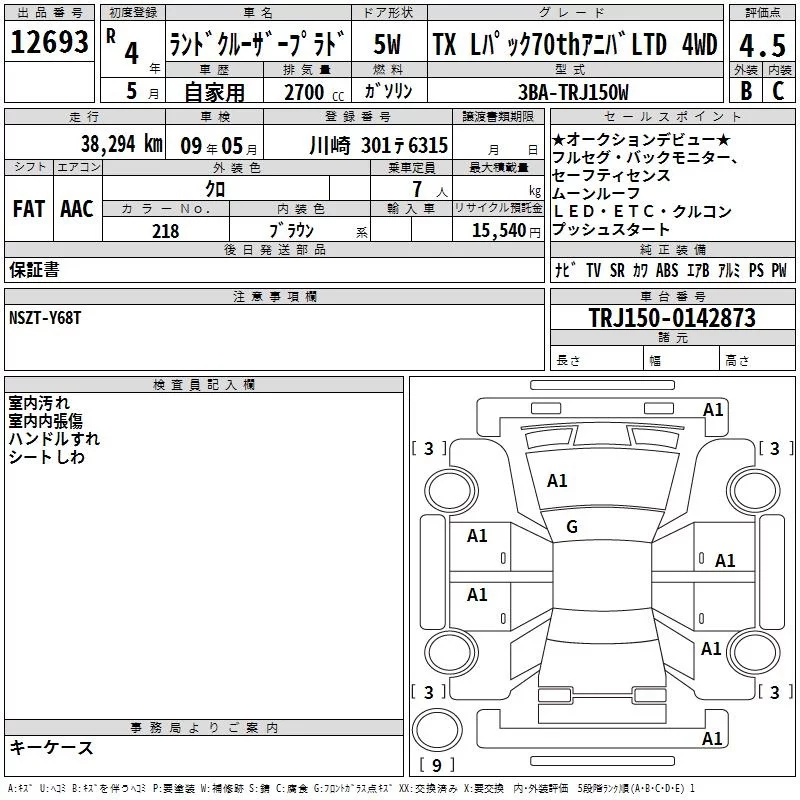The image size is (800, 800).
Task: Click the G mark on the windshield
Action: click(572, 527)
